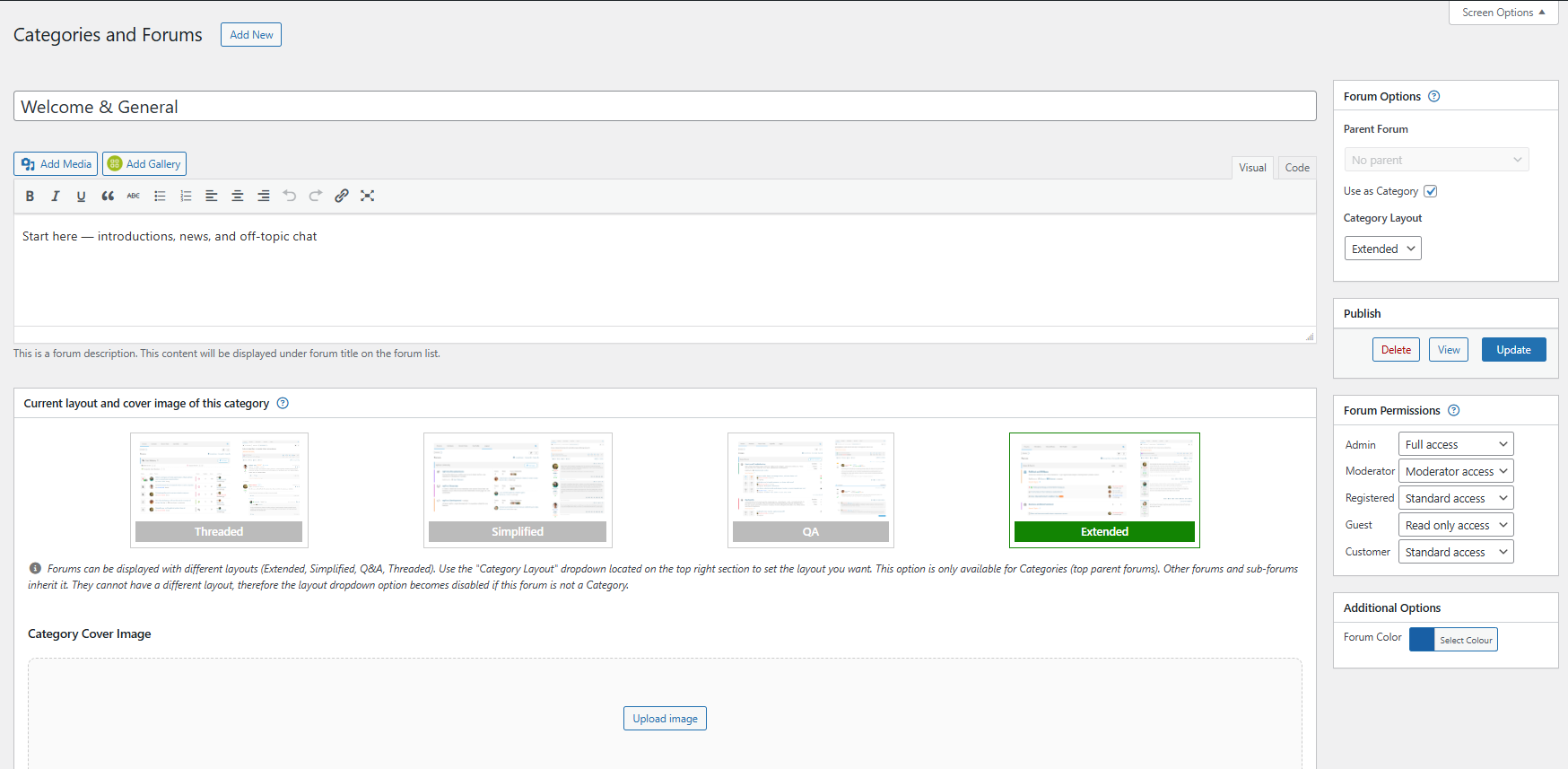
Task: Click the Forum Color blue swatch
Action: click(x=1422, y=639)
